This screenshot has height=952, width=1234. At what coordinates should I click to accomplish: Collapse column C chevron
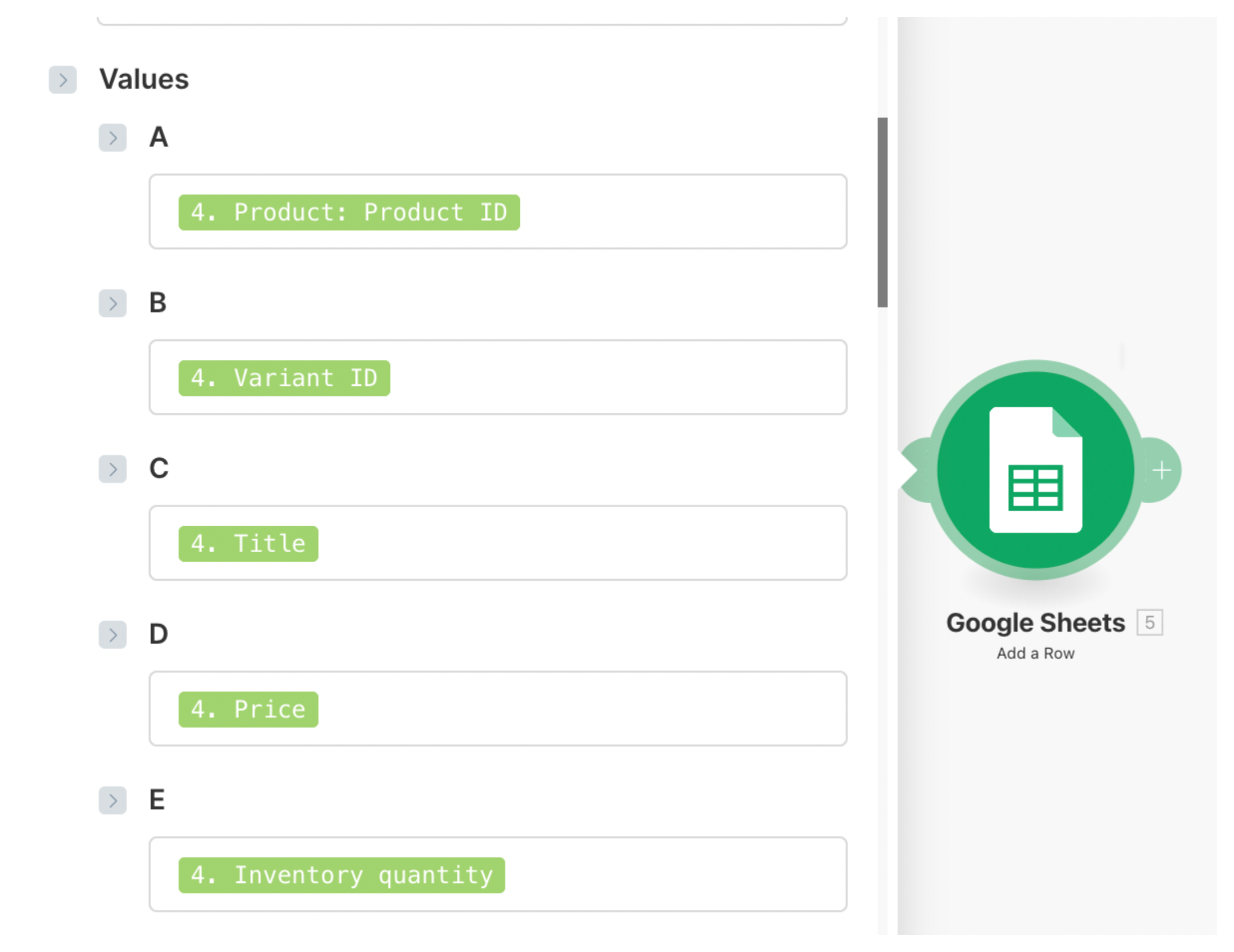click(x=112, y=470)
